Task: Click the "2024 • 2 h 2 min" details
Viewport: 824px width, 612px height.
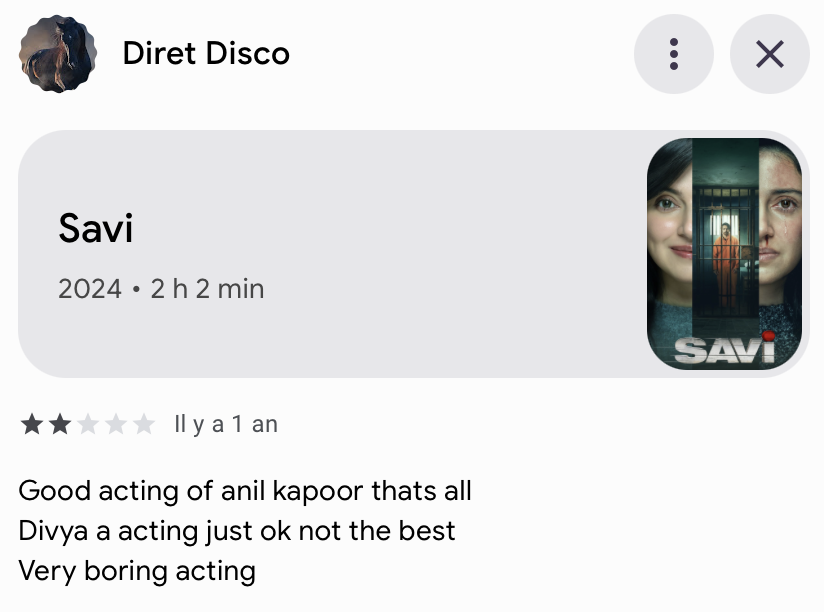Action: coord(161,289)
